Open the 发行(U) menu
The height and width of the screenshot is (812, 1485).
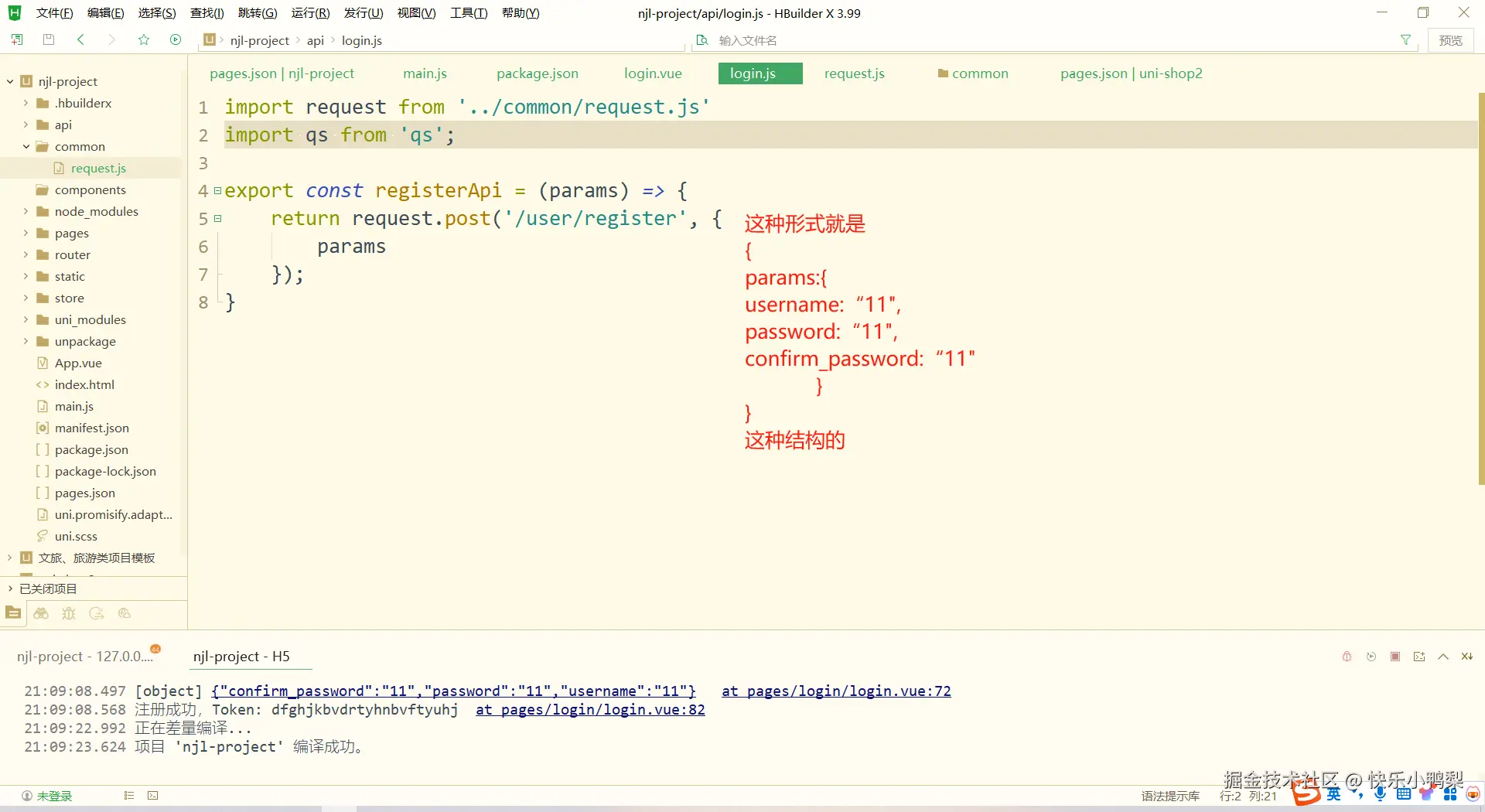point(364,13)
